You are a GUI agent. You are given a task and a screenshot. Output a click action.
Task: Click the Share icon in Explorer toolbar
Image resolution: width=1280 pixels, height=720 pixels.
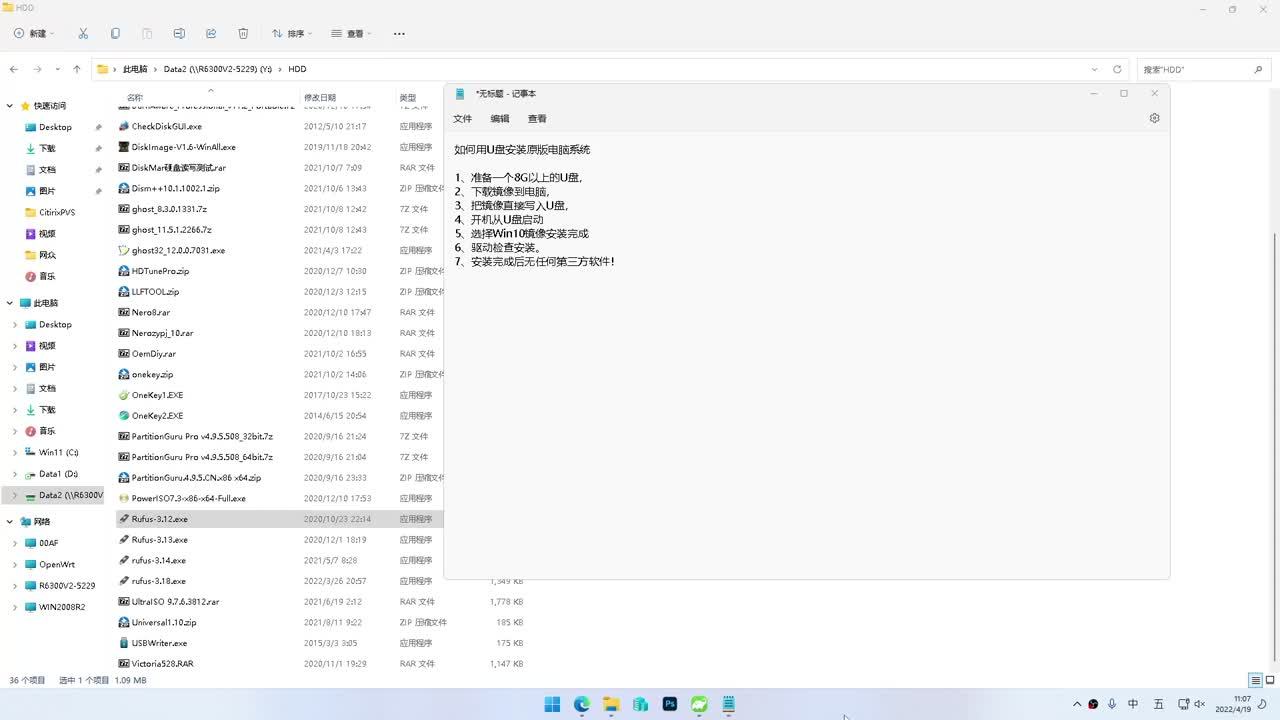pos(211,33)
